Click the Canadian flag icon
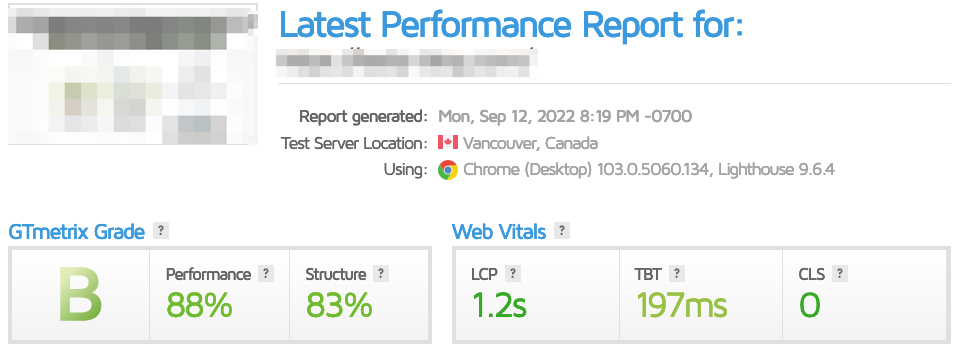Image resolution: width=971 pixels, height=363 pixels. [x=448, y=143]
